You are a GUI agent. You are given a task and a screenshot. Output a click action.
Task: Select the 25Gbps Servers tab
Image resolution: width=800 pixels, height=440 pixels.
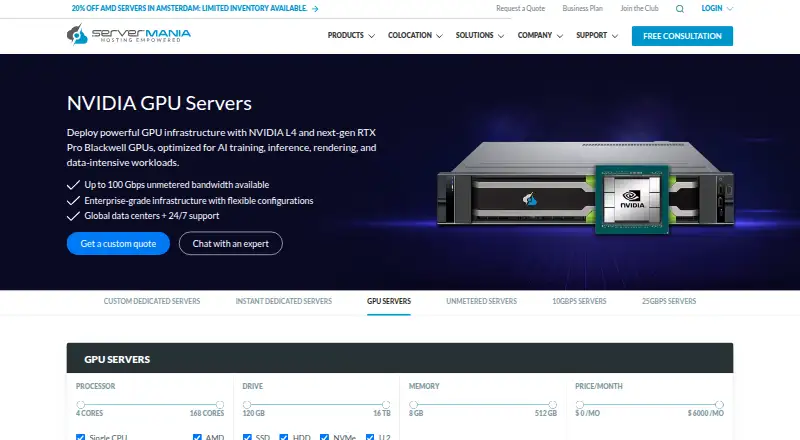[x=669, y=301]
